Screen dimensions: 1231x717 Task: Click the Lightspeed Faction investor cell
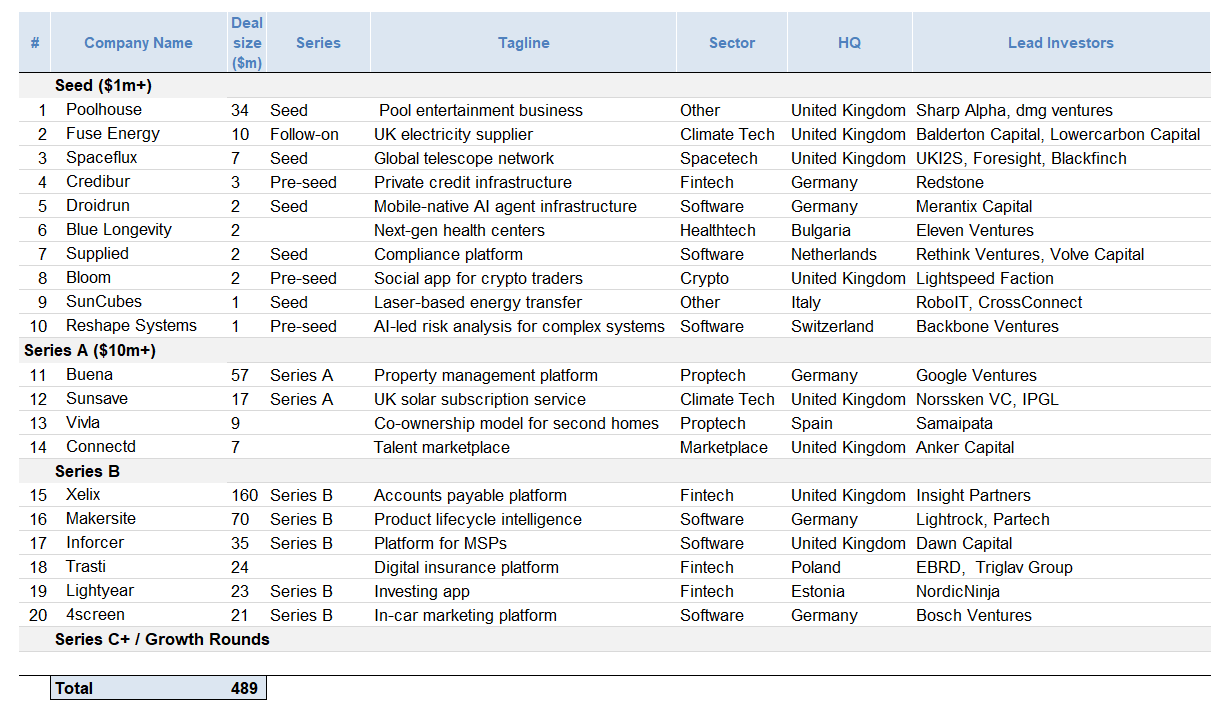tap(985, 278)
